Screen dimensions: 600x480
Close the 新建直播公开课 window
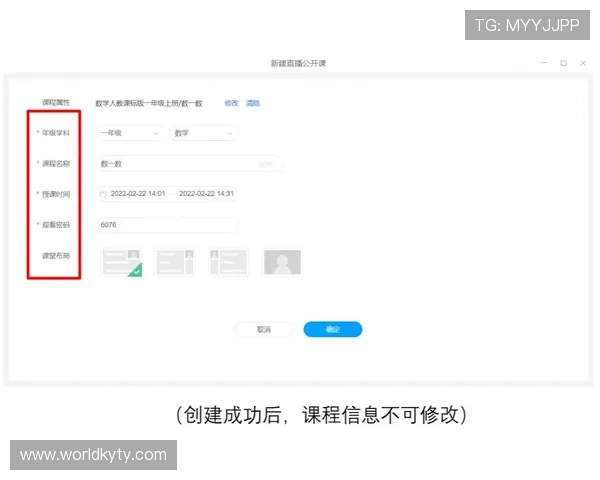pyautogui.click(x=583, y=63)
